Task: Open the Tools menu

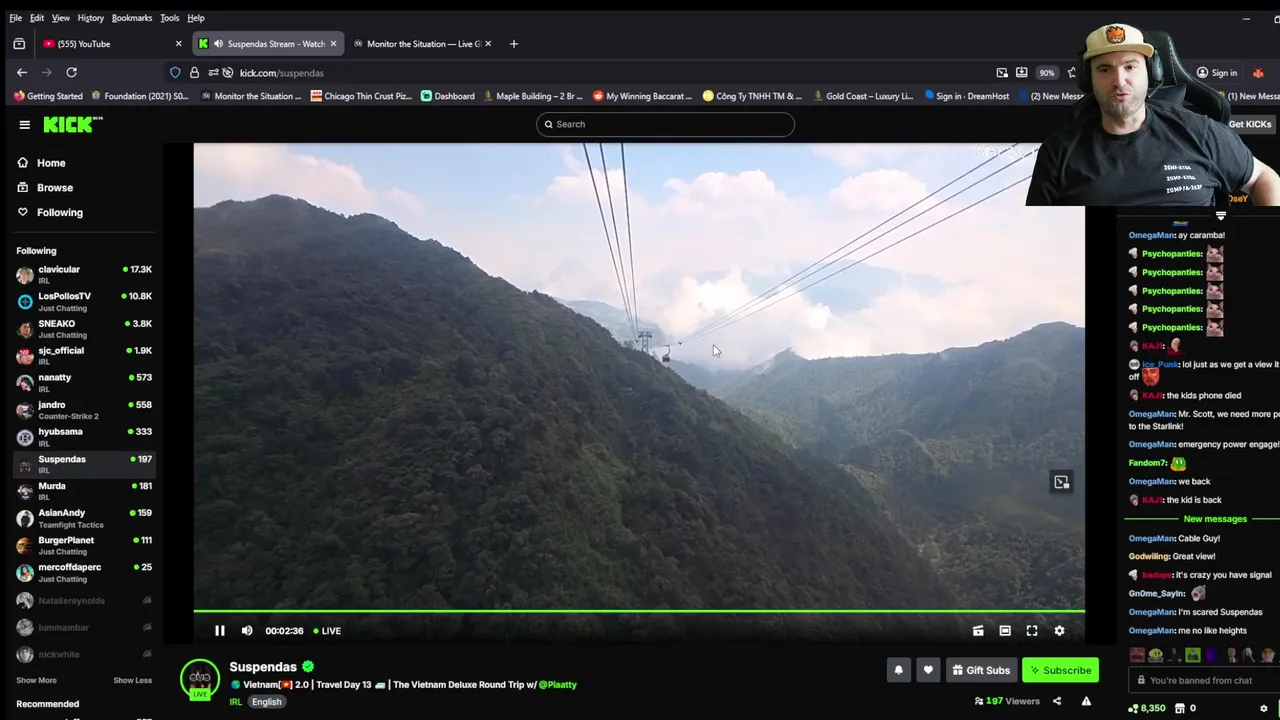Action: click(170, 18)
